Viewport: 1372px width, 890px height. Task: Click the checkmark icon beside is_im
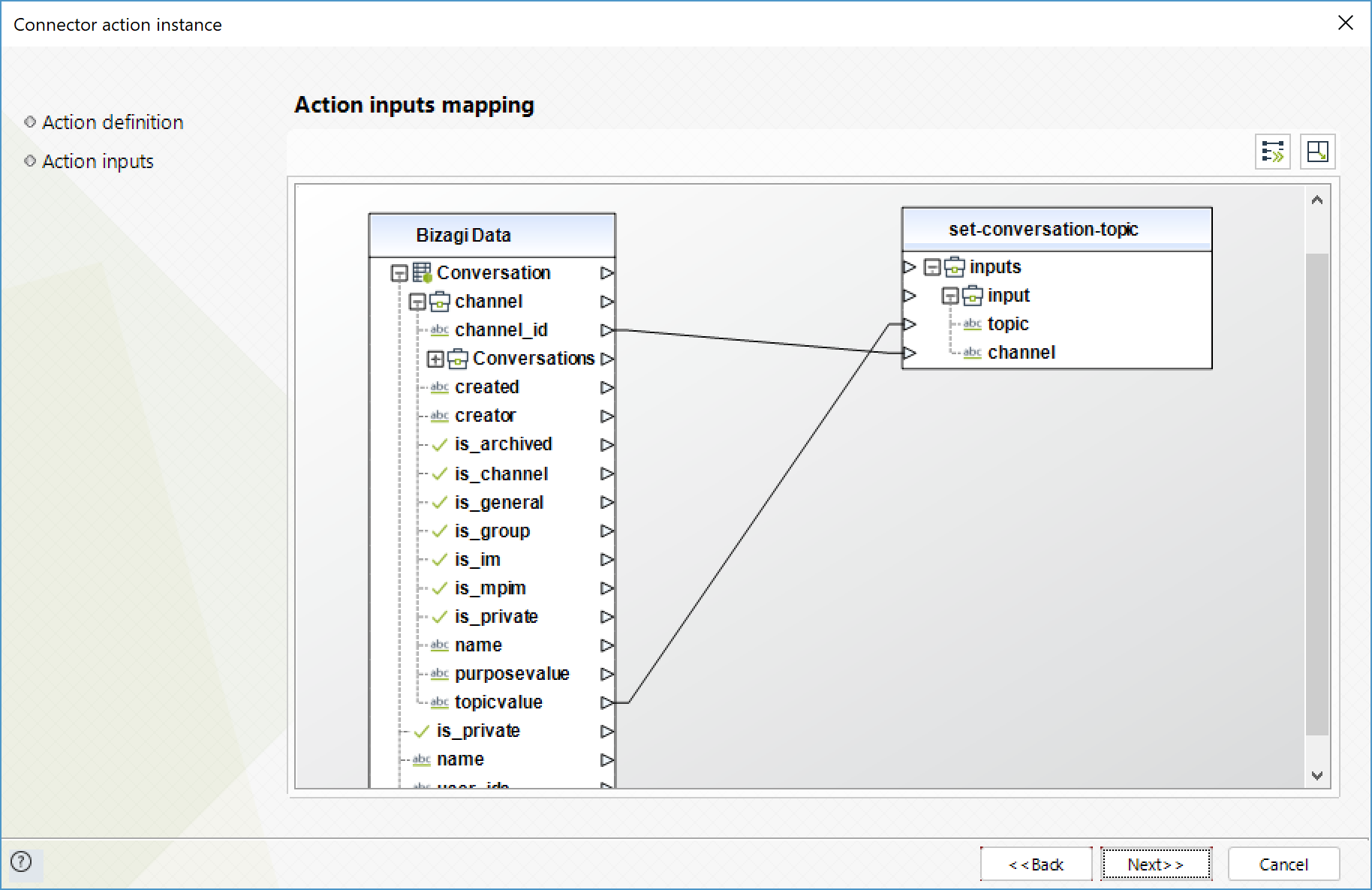click(440, 559)
